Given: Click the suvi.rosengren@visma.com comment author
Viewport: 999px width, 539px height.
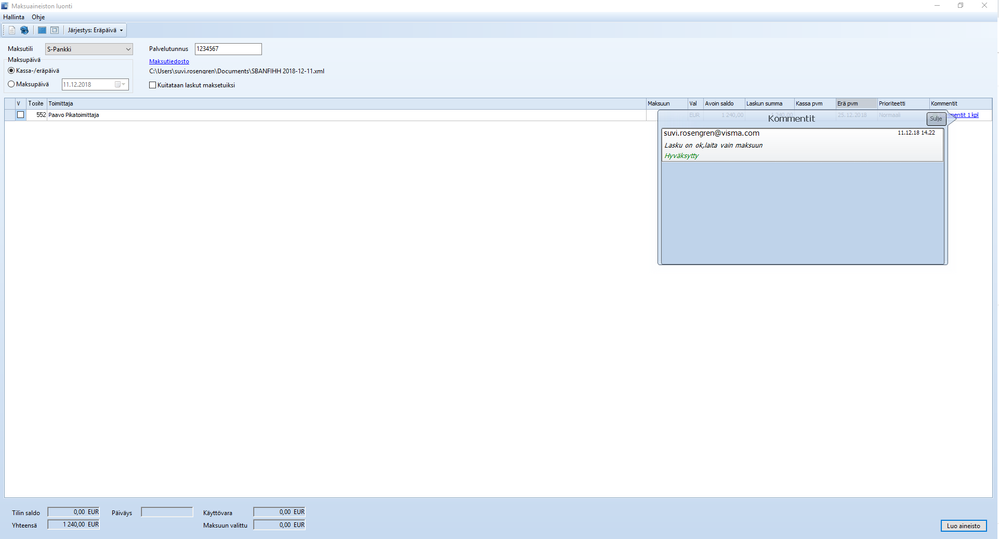Looking at the screenshot, I should tap(712, 133).
